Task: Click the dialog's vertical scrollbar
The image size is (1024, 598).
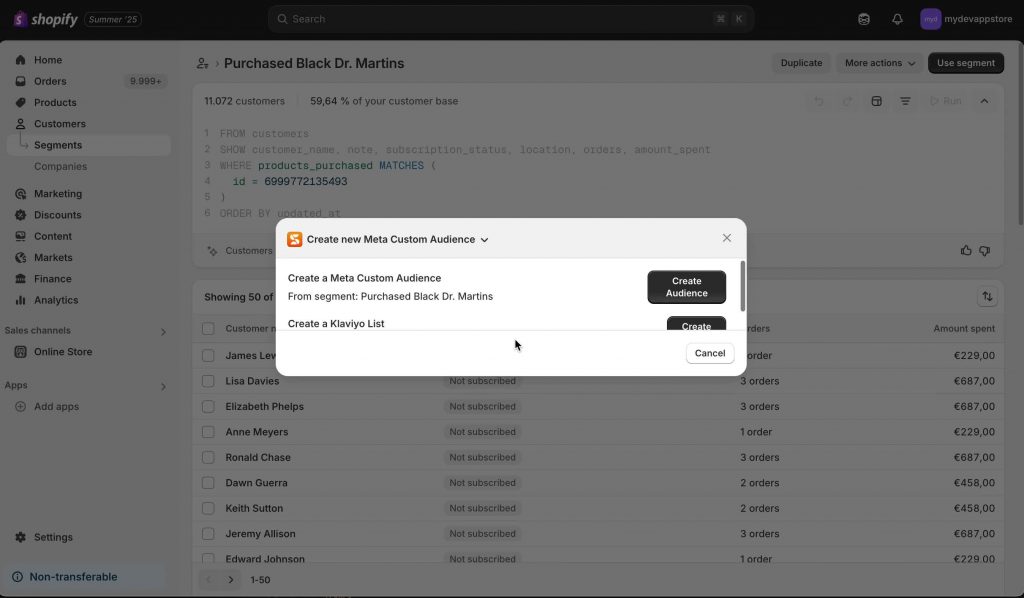Action: (743, 287)
